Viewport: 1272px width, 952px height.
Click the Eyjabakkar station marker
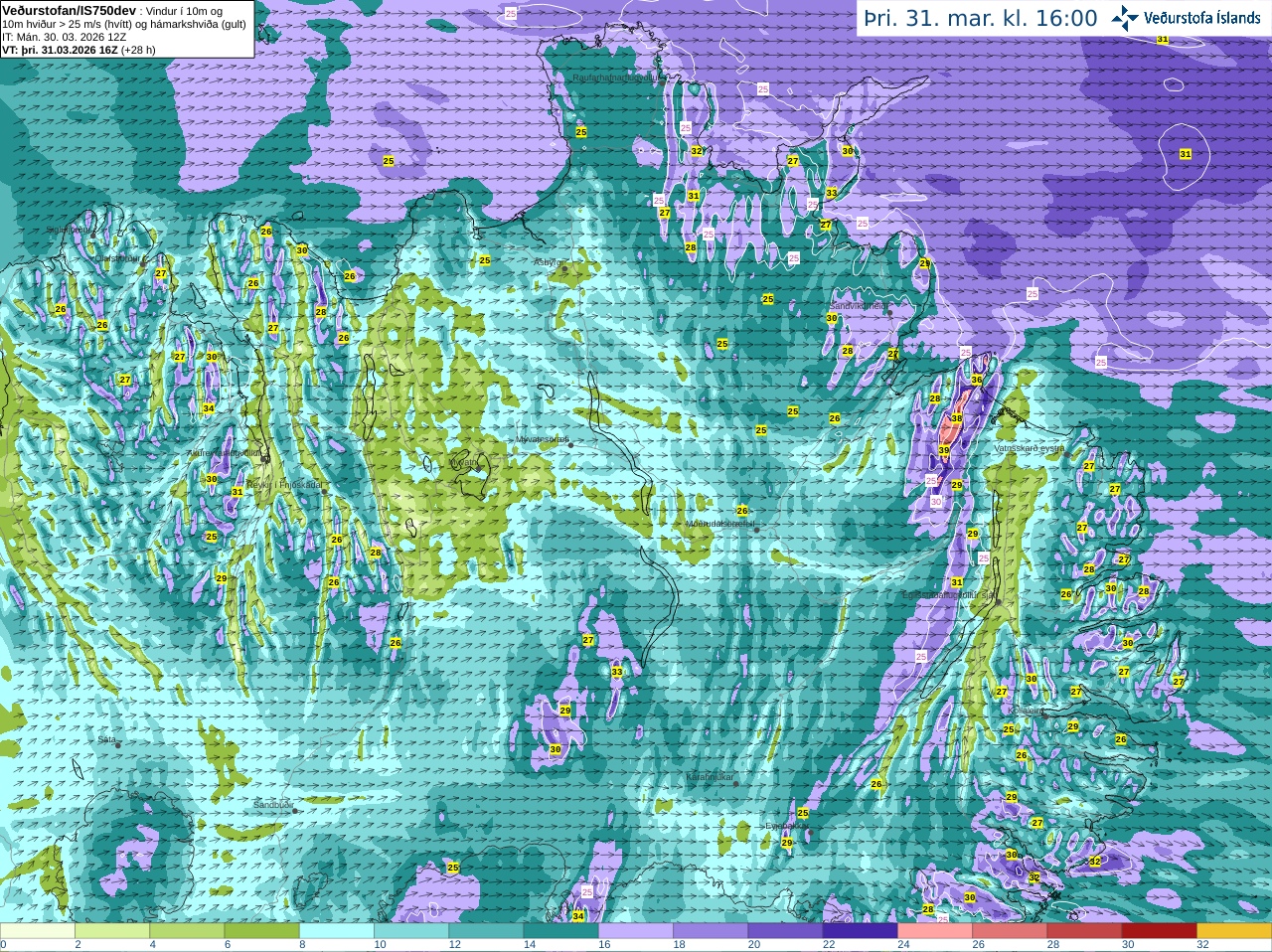point(809,833)
